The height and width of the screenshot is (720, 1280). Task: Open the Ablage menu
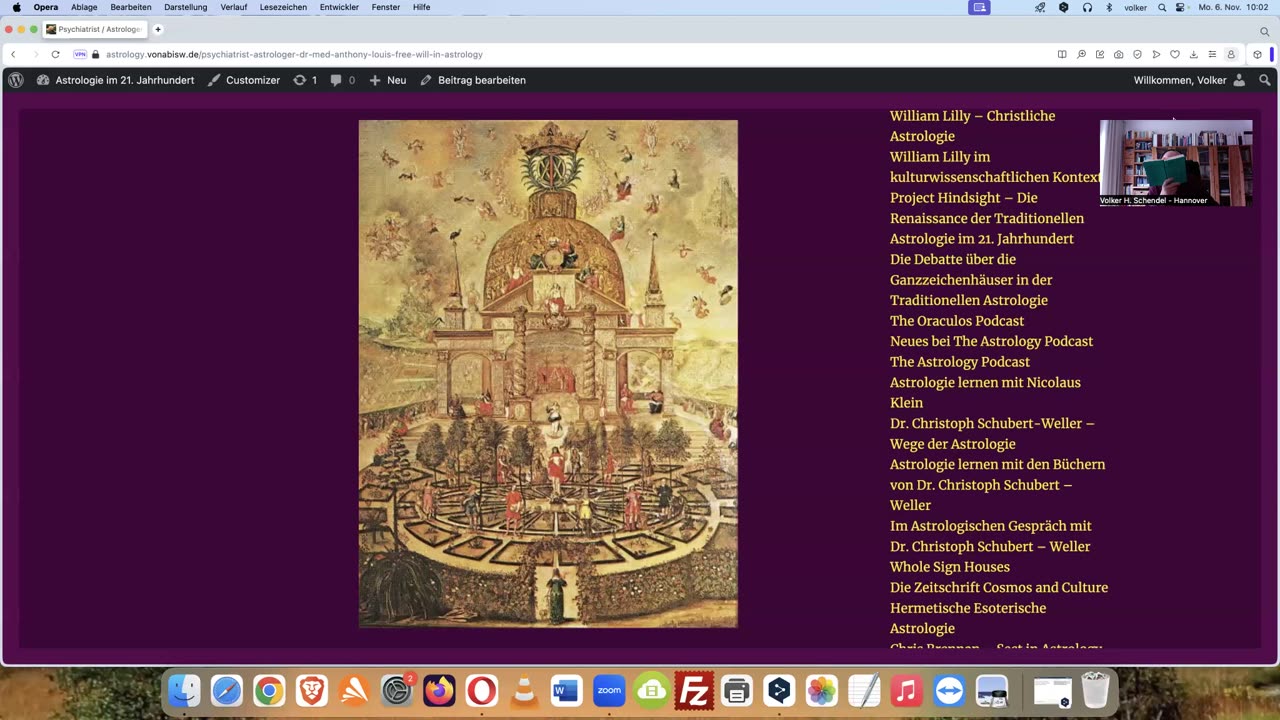(x=84, y=7)
